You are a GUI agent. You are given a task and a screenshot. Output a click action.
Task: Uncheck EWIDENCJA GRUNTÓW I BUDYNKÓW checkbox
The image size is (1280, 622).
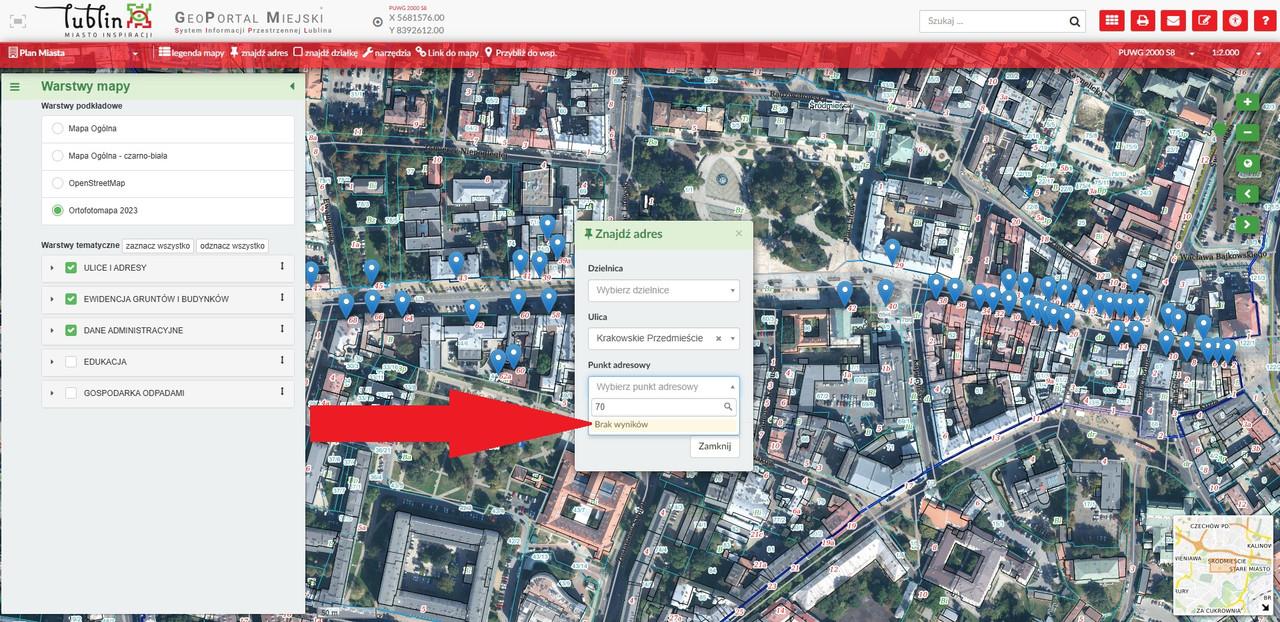(x=71, y=299)
